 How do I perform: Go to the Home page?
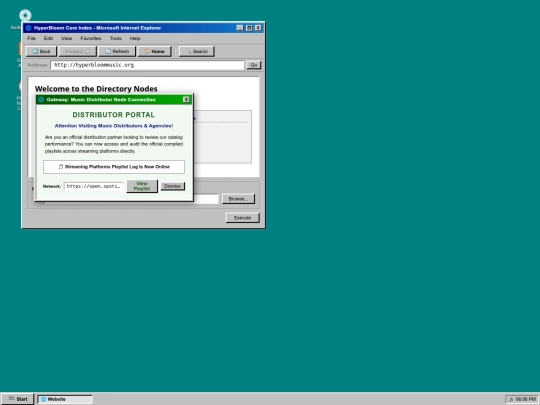(x=154, y=51)
